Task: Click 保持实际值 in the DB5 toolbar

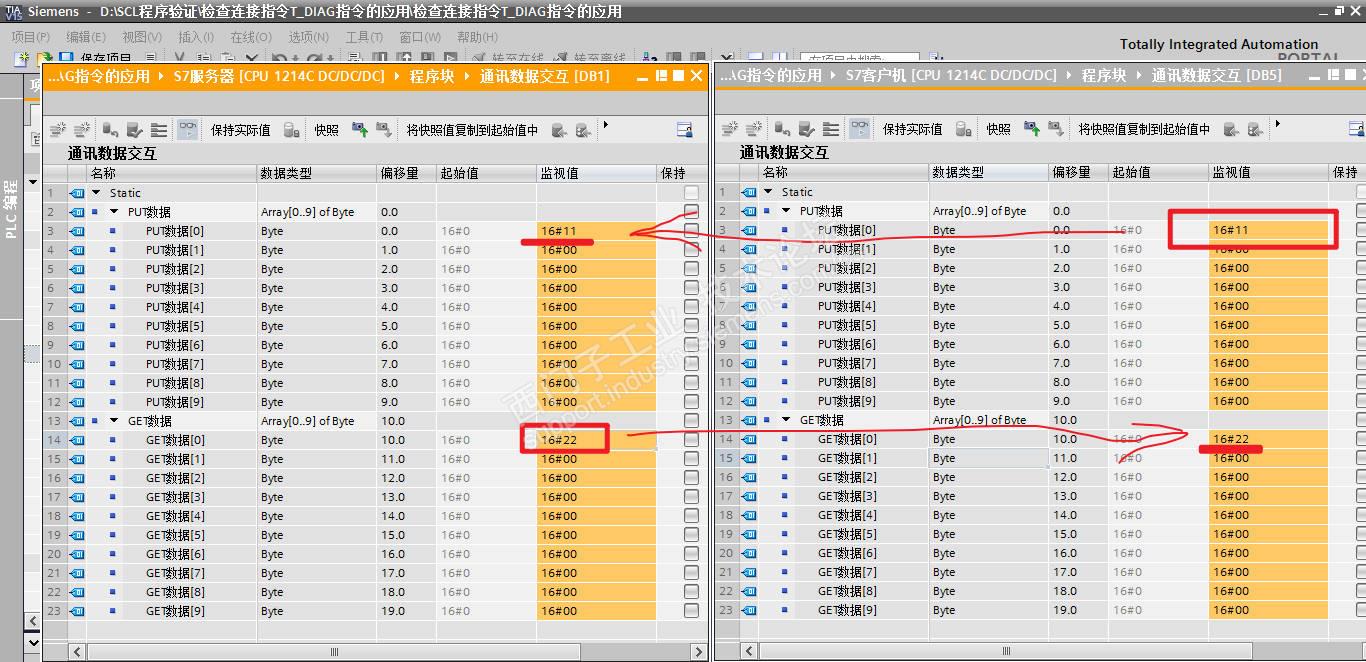Action: point(912,129)
